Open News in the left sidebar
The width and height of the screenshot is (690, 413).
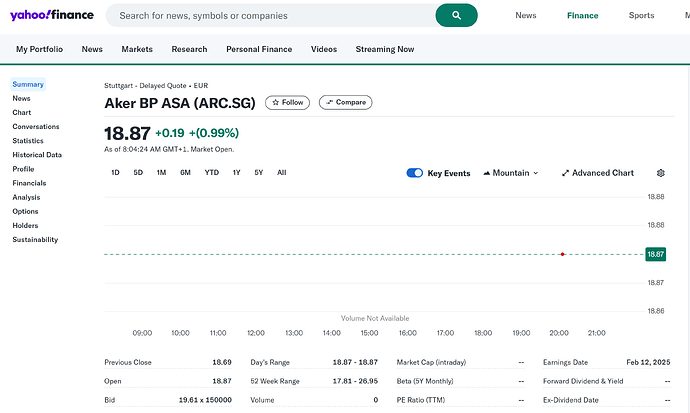(x=21, y=98)
